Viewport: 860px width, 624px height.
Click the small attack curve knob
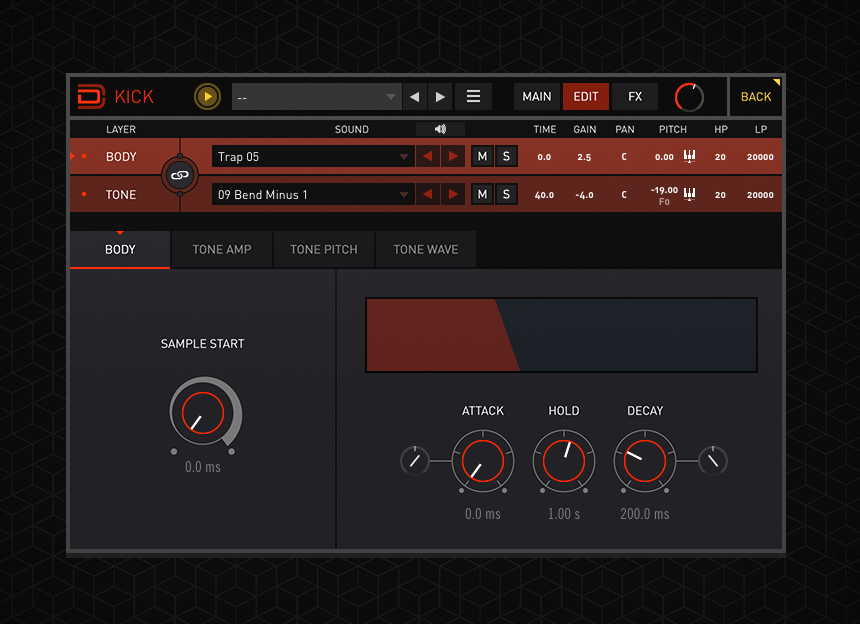pyautogui.click(x=415, y=461)
